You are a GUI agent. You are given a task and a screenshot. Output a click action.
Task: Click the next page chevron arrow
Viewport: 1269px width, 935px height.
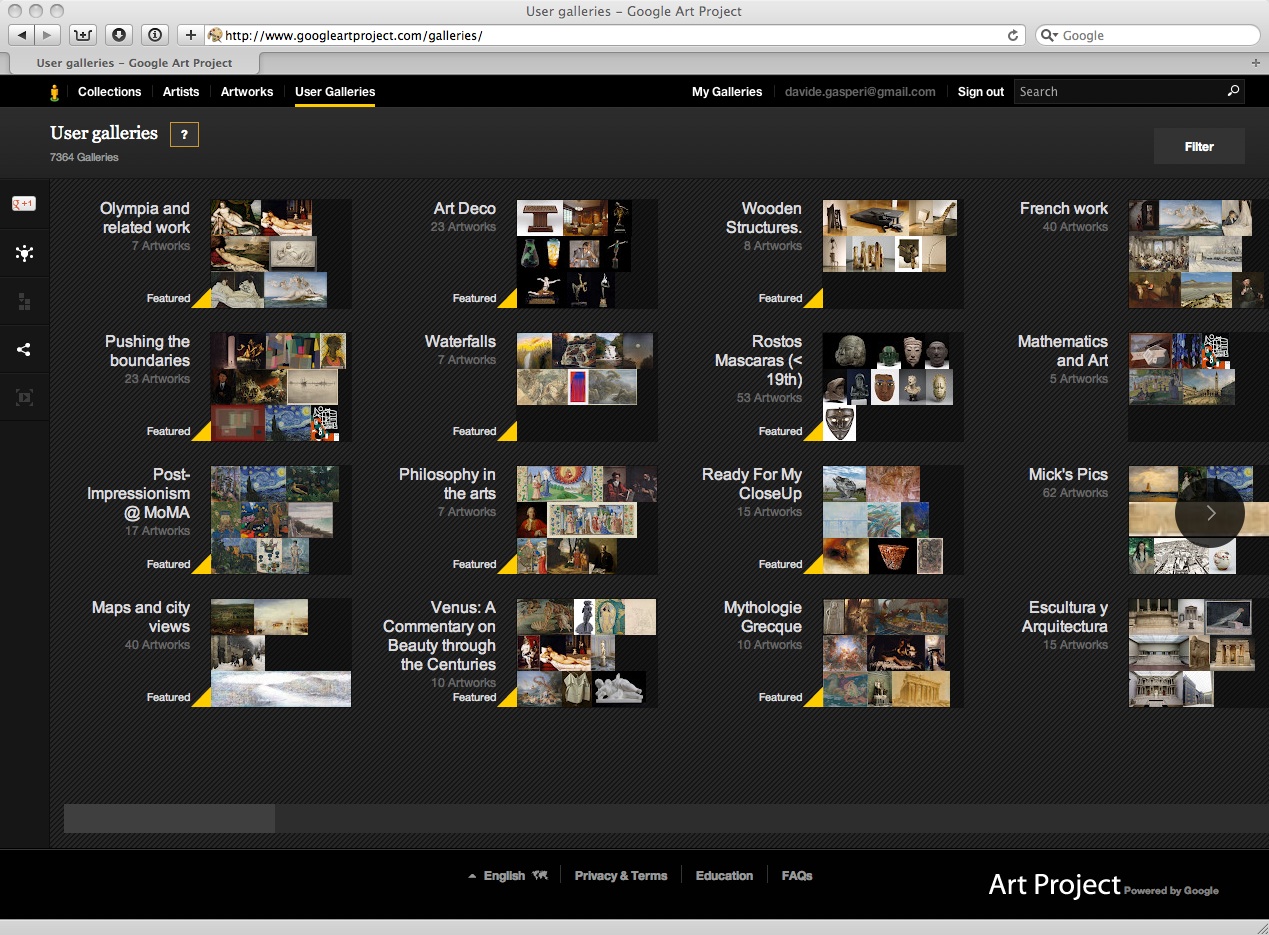click(1210, 513)
